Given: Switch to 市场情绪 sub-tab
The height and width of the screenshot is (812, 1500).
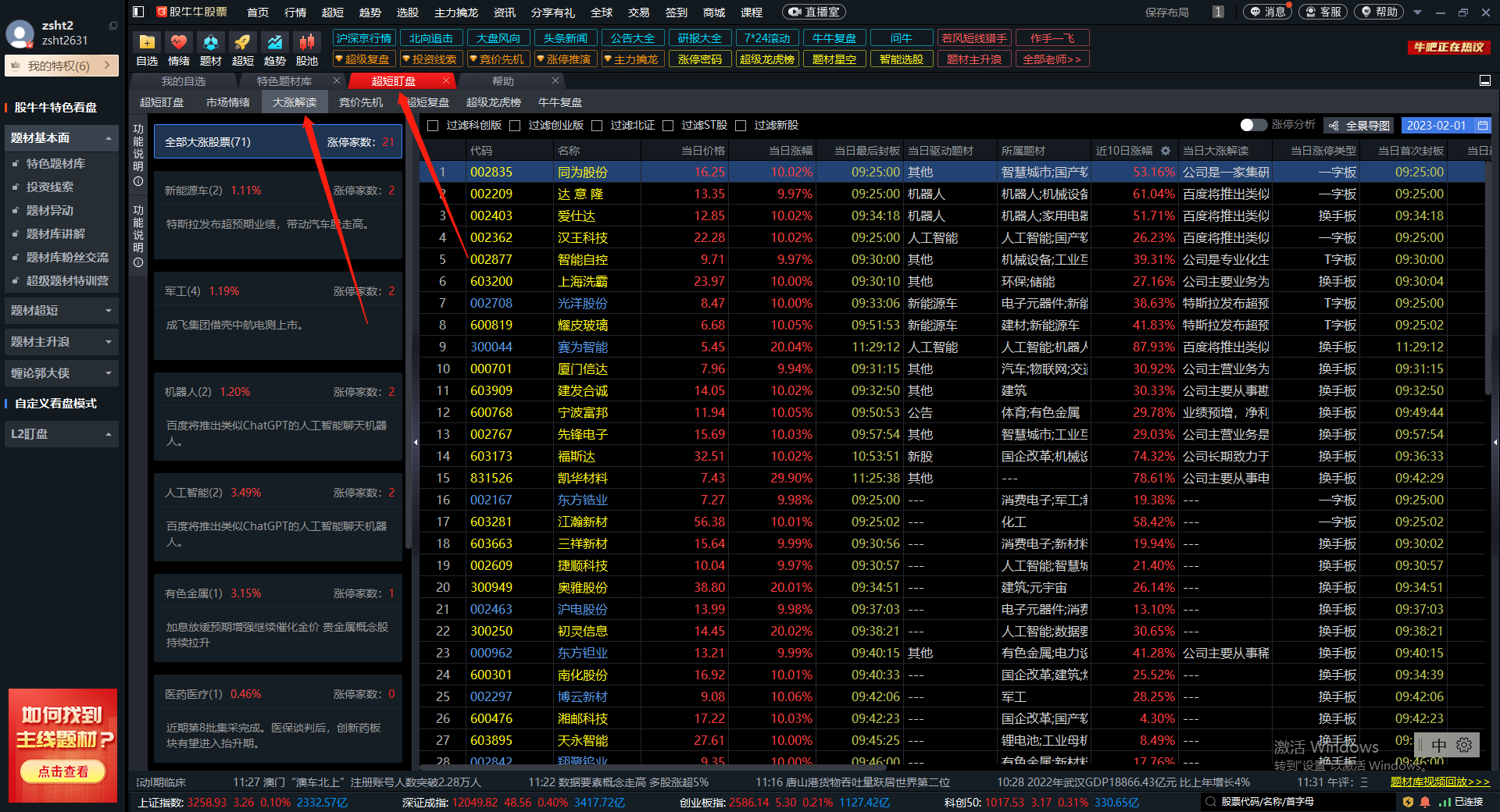Looking at the screenshot, I should point(228,102).
